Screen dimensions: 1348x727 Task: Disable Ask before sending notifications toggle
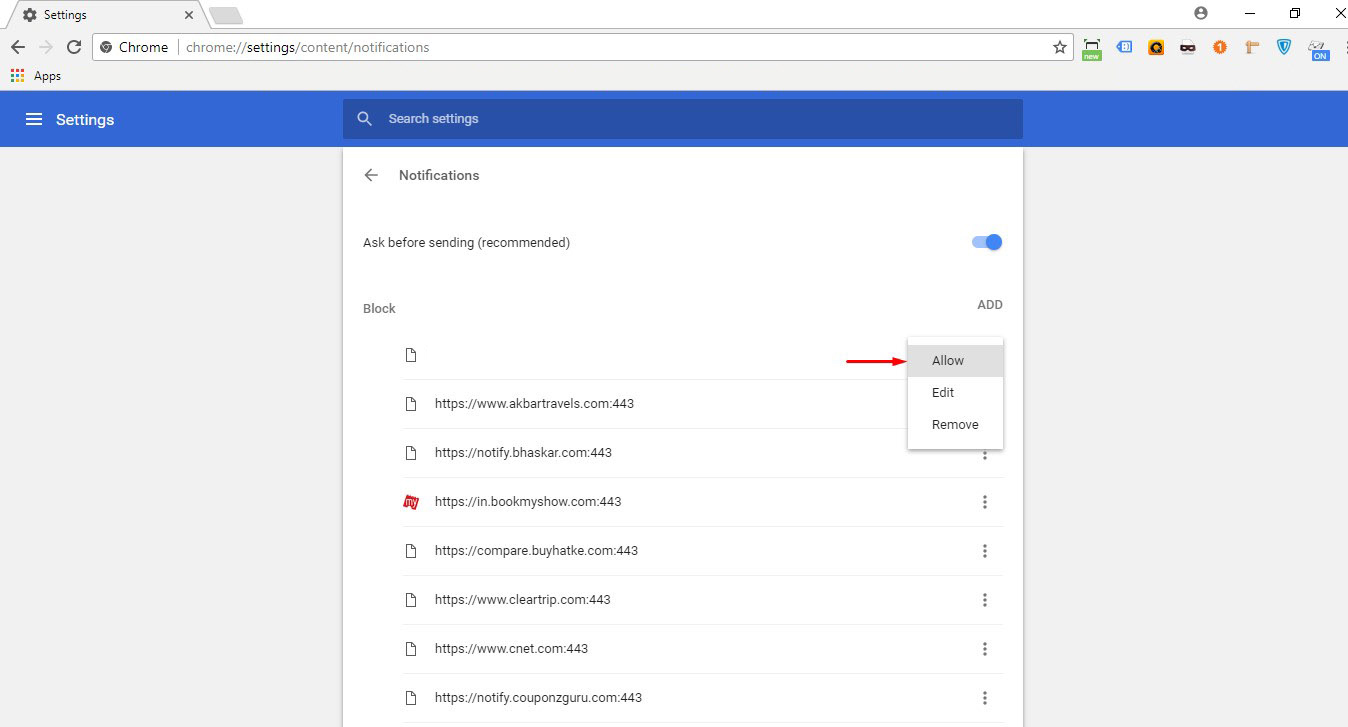[x=986, y=242]
